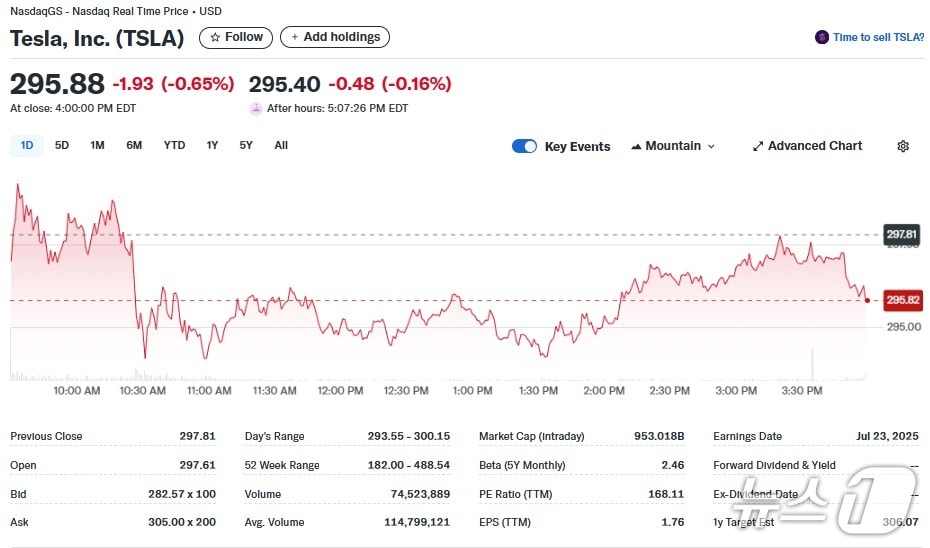The width and height of the screenshot is (930, 548).
Task: Click the Advanced Chart expand arrows icon
Action: coord(758,146)
